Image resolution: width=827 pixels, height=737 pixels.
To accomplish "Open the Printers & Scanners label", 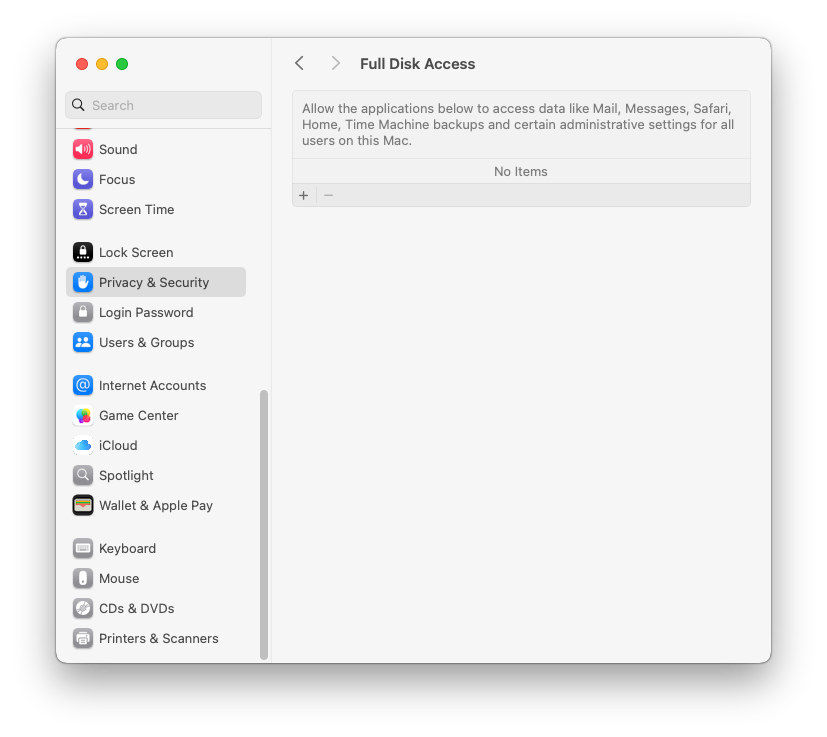I will click(159, 638).
